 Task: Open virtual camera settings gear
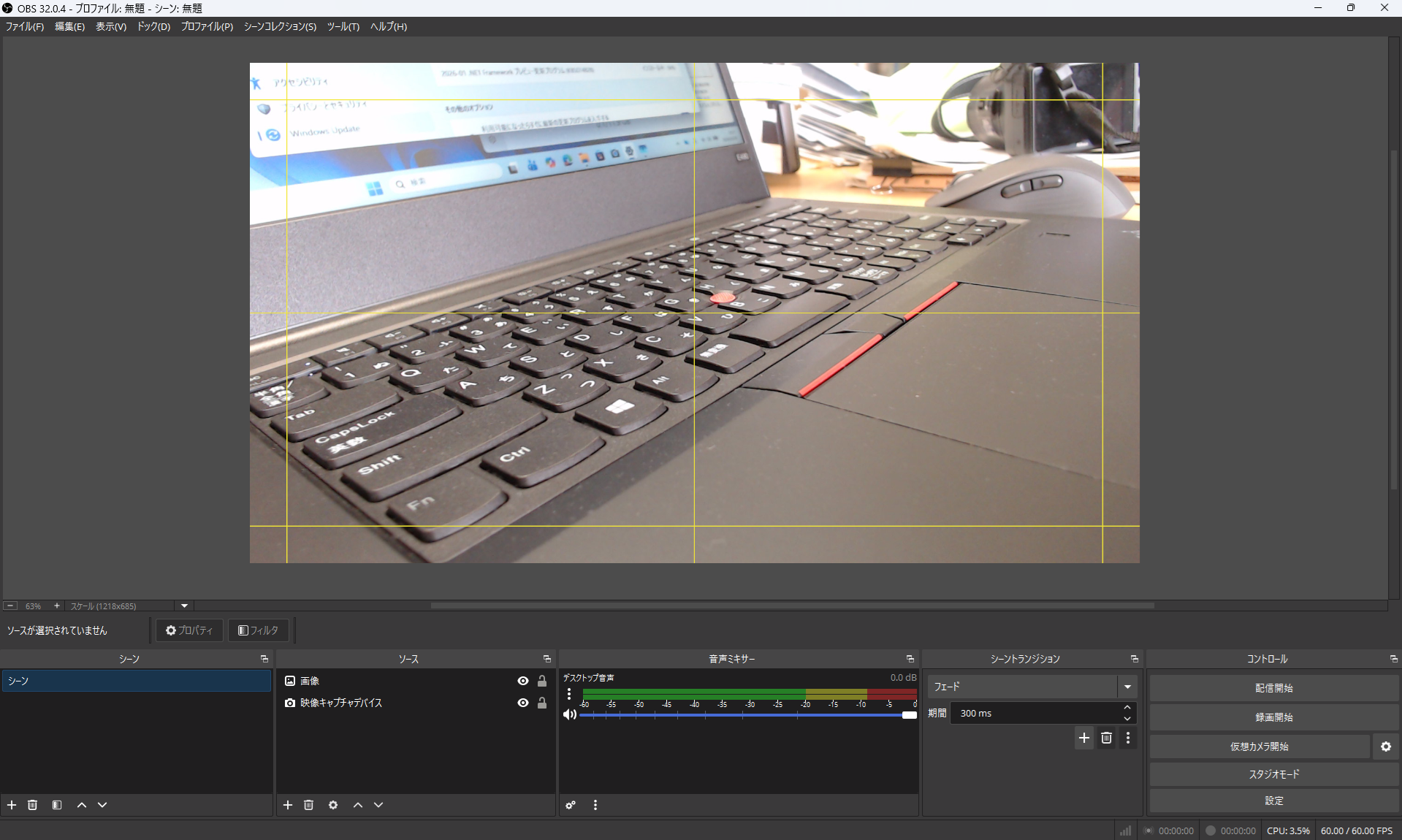coord(1386,747)
